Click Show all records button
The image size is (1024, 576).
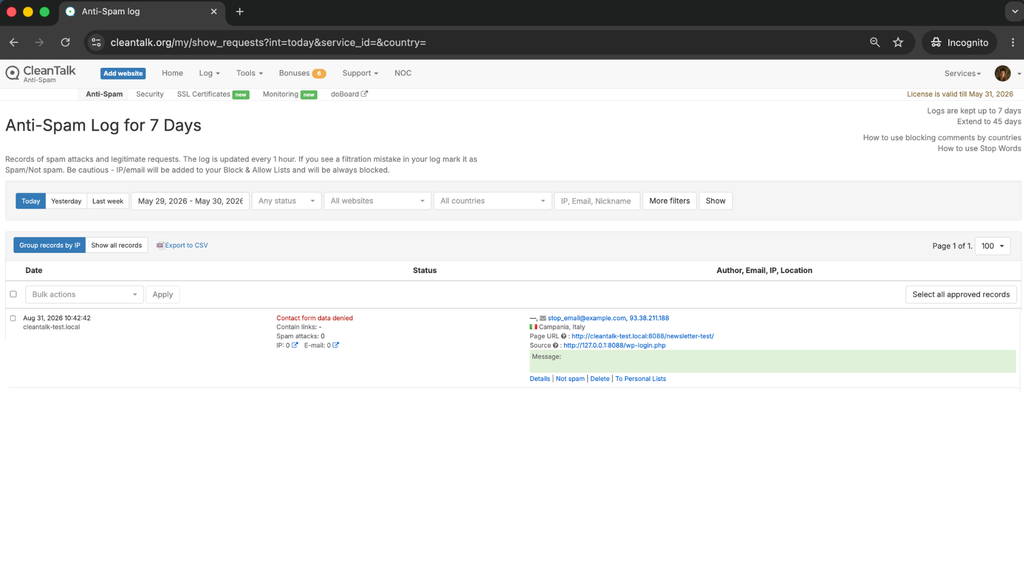116,246
